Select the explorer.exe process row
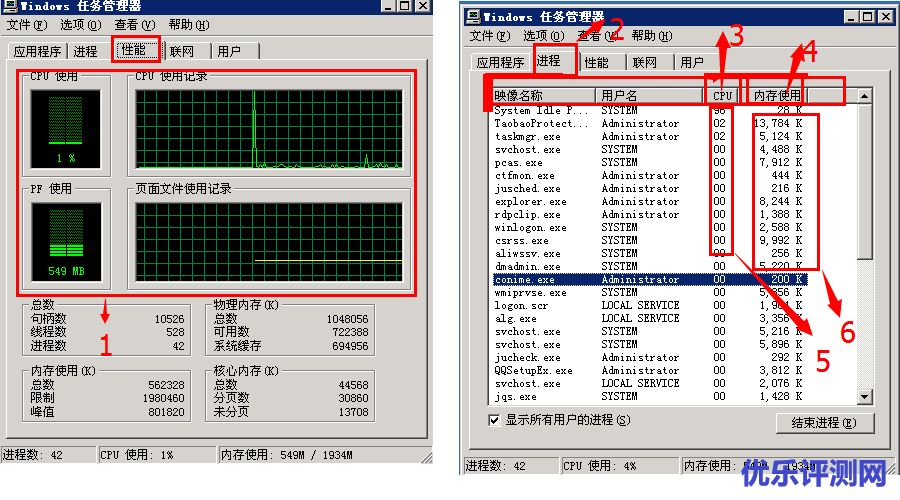This screenshot has width=900, height=500. [x=650, y=201]
